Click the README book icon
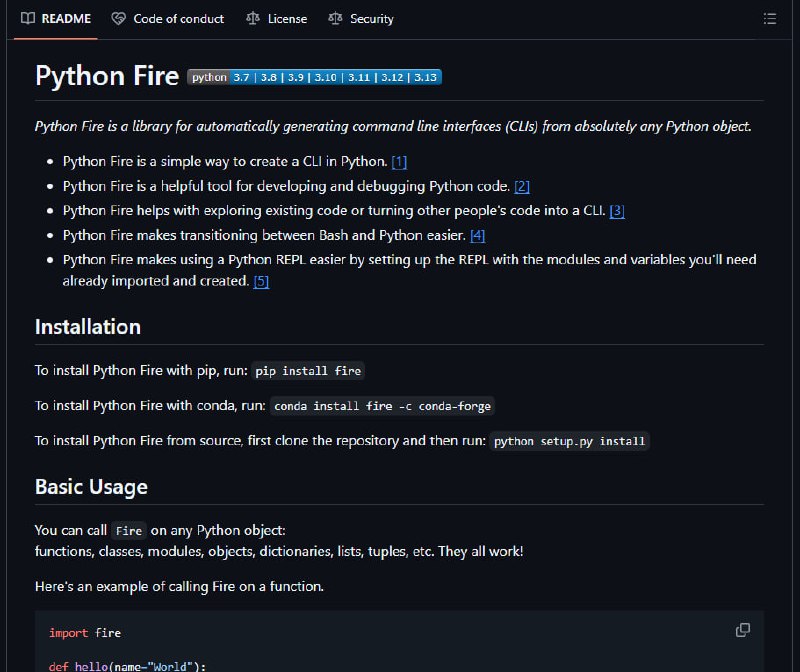Screen dimensions: 800x672 tap(28, 19)
